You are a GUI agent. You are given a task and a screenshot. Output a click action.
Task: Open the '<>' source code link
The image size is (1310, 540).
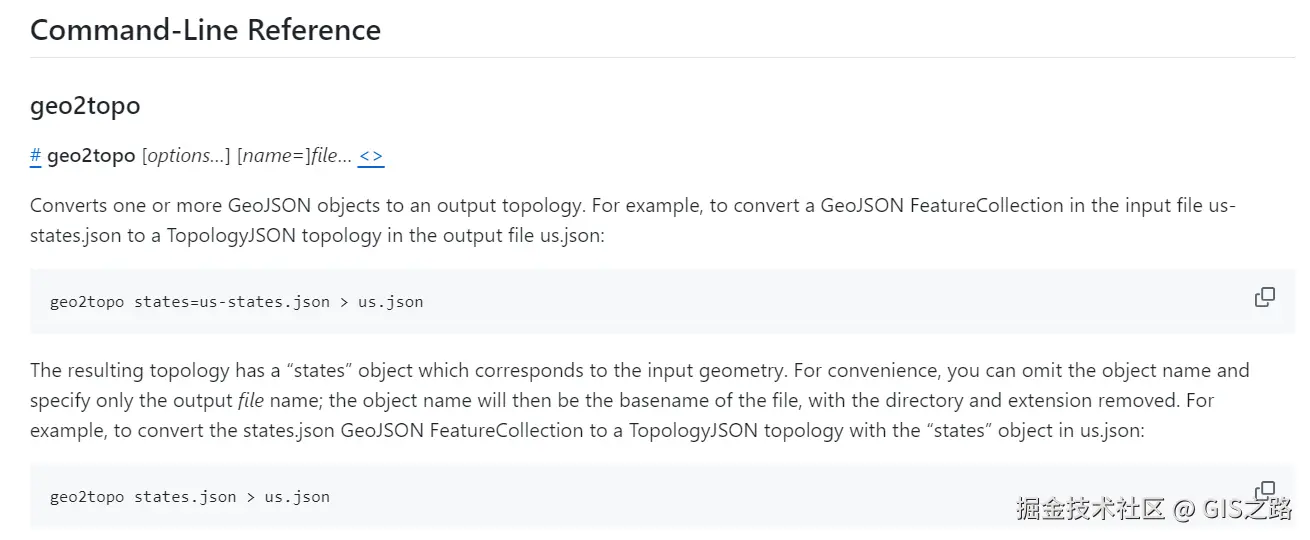click(370, 156)
